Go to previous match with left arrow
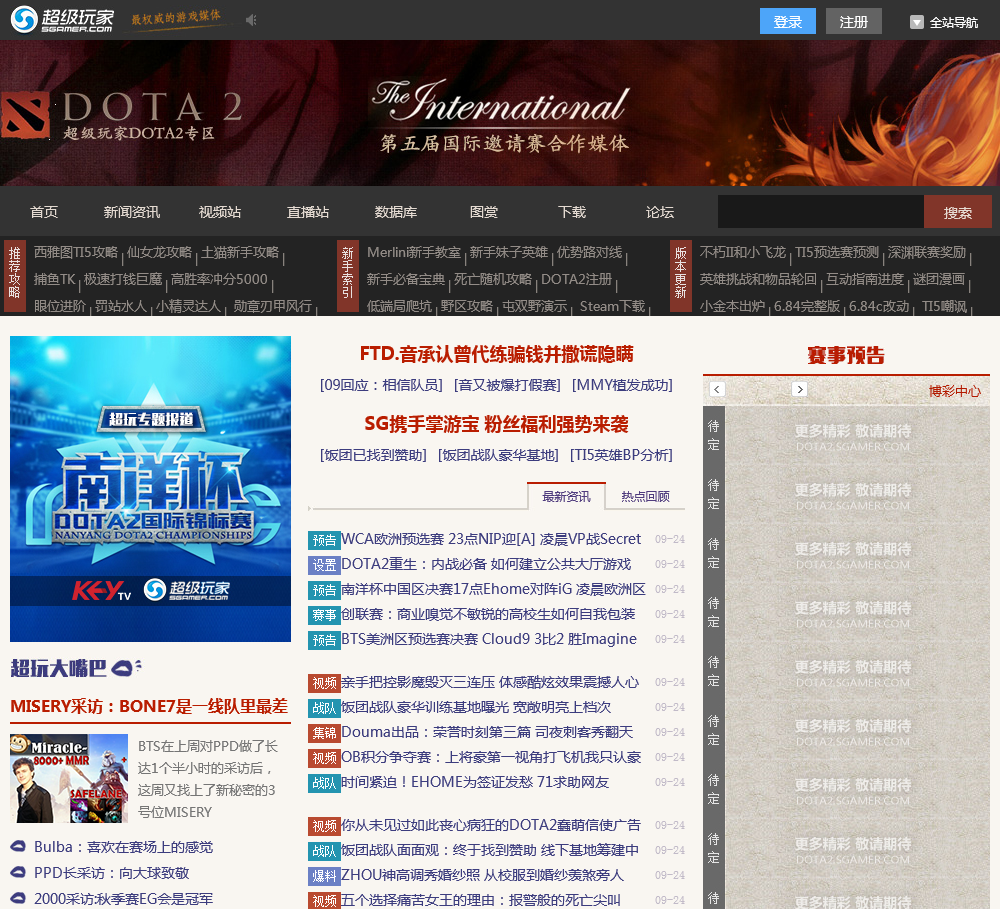 point(717,389)
